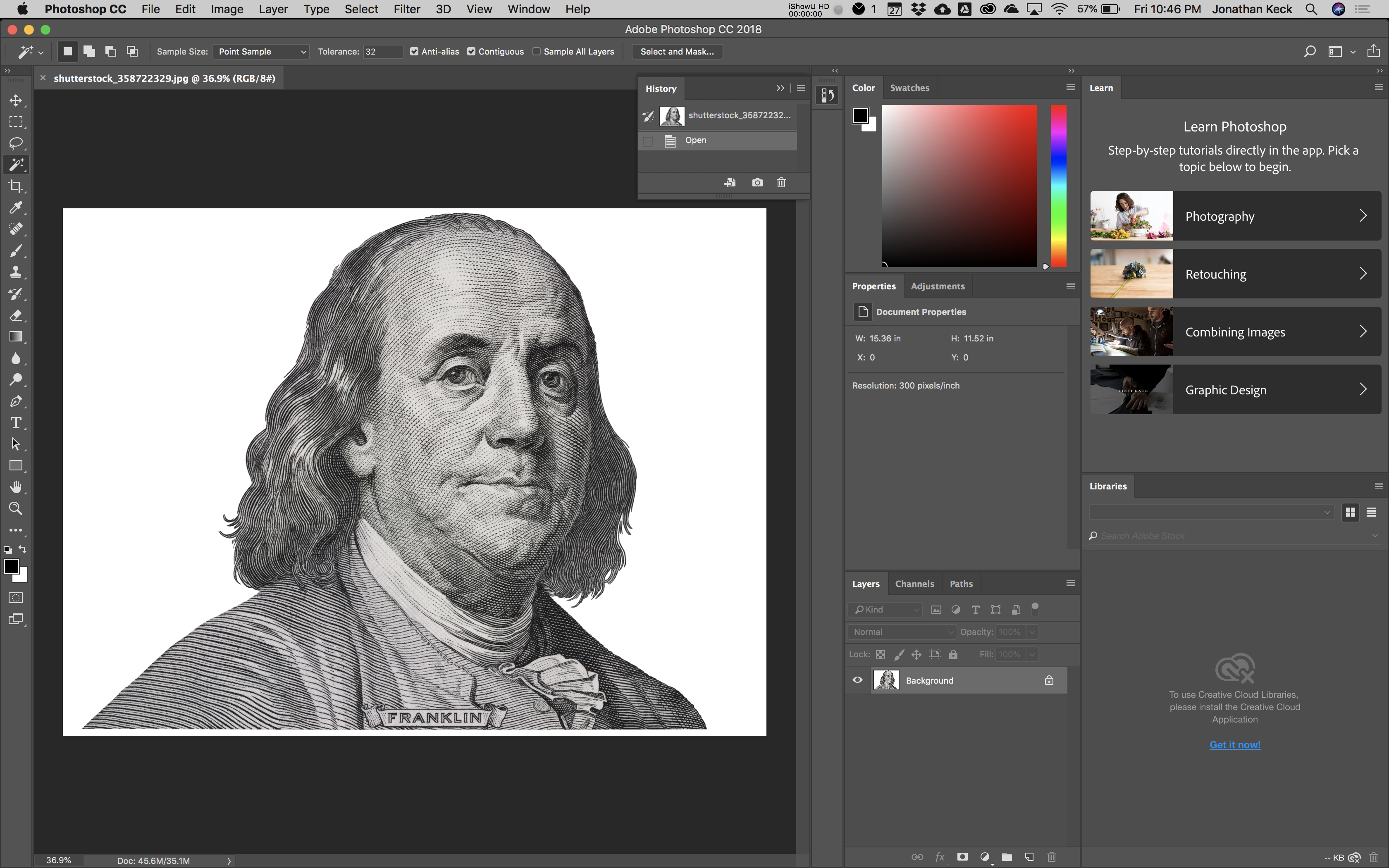The width and height of the screenshot is (1389, 868).
Task: Select the History Brush tool
Action: (15, 293)
